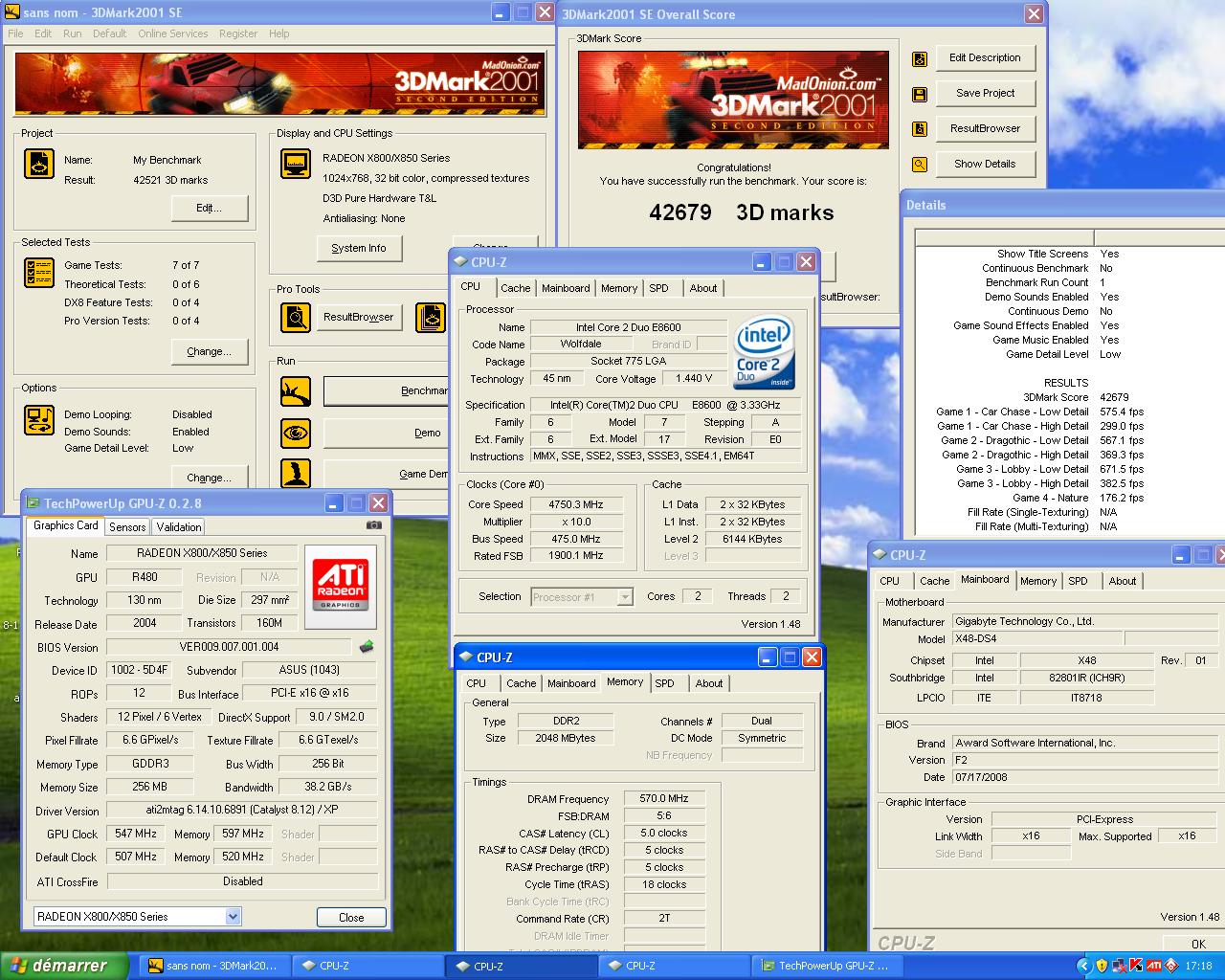Screen dimensions: 1225x980
Task: Click the red K tray icon
Action: (1136, 966)
